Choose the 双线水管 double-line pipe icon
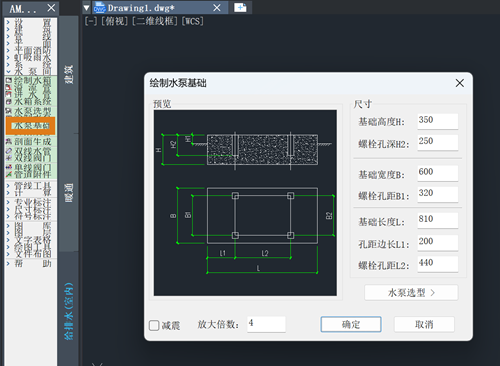The height and width of the screenshot is (366, 500). 9,151
